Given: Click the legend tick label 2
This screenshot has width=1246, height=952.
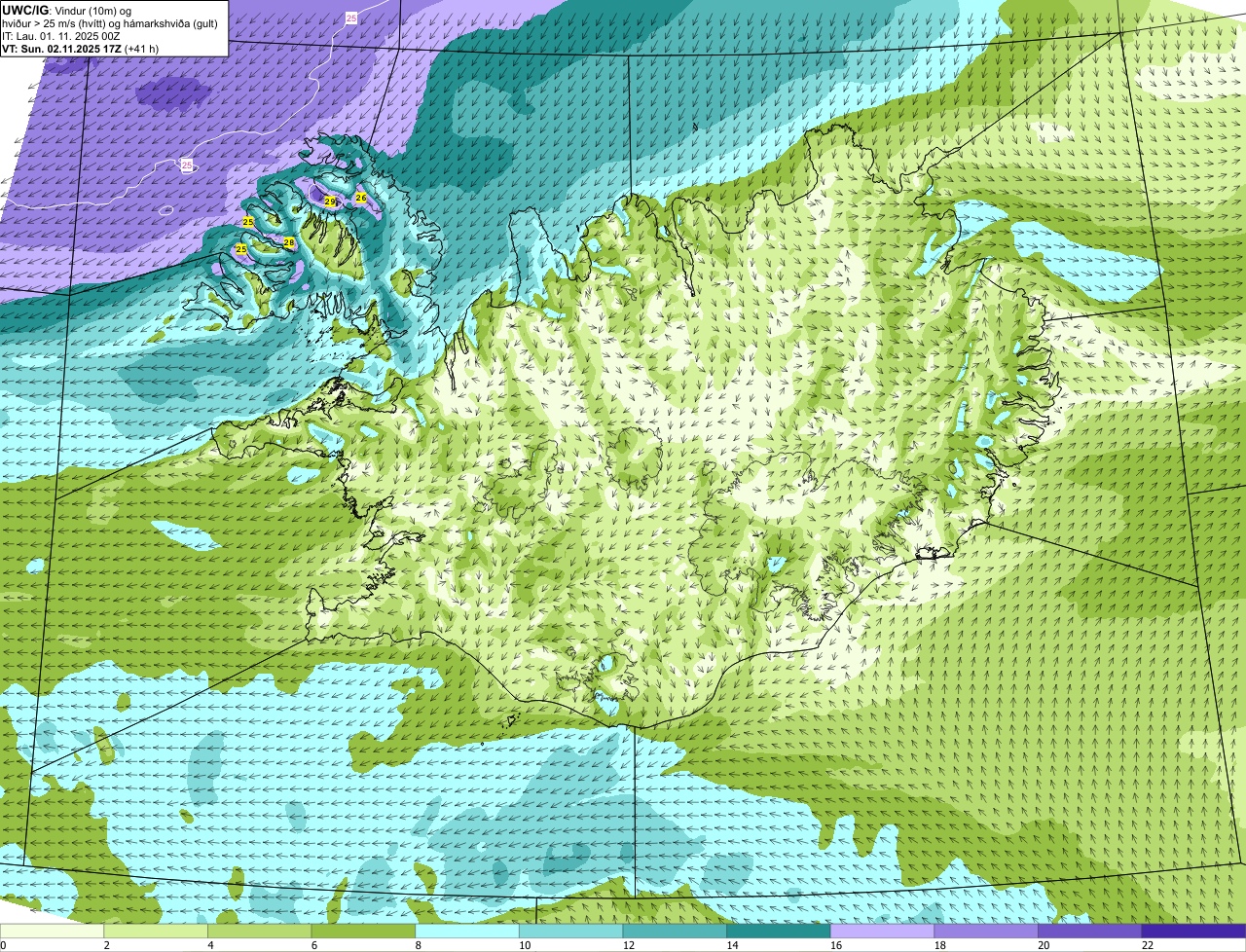Looking at the screenshot, I should pyautogui.click(x=106, y=945).
